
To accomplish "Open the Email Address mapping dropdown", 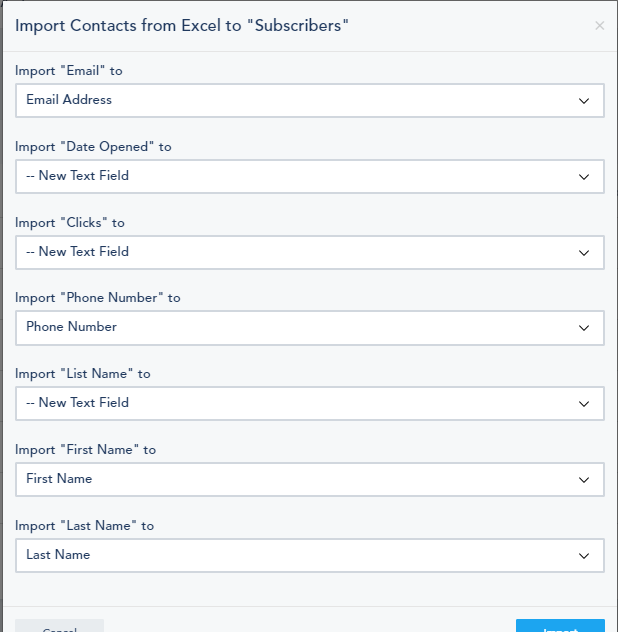I will pyautogui.click(x=309, y=100).
